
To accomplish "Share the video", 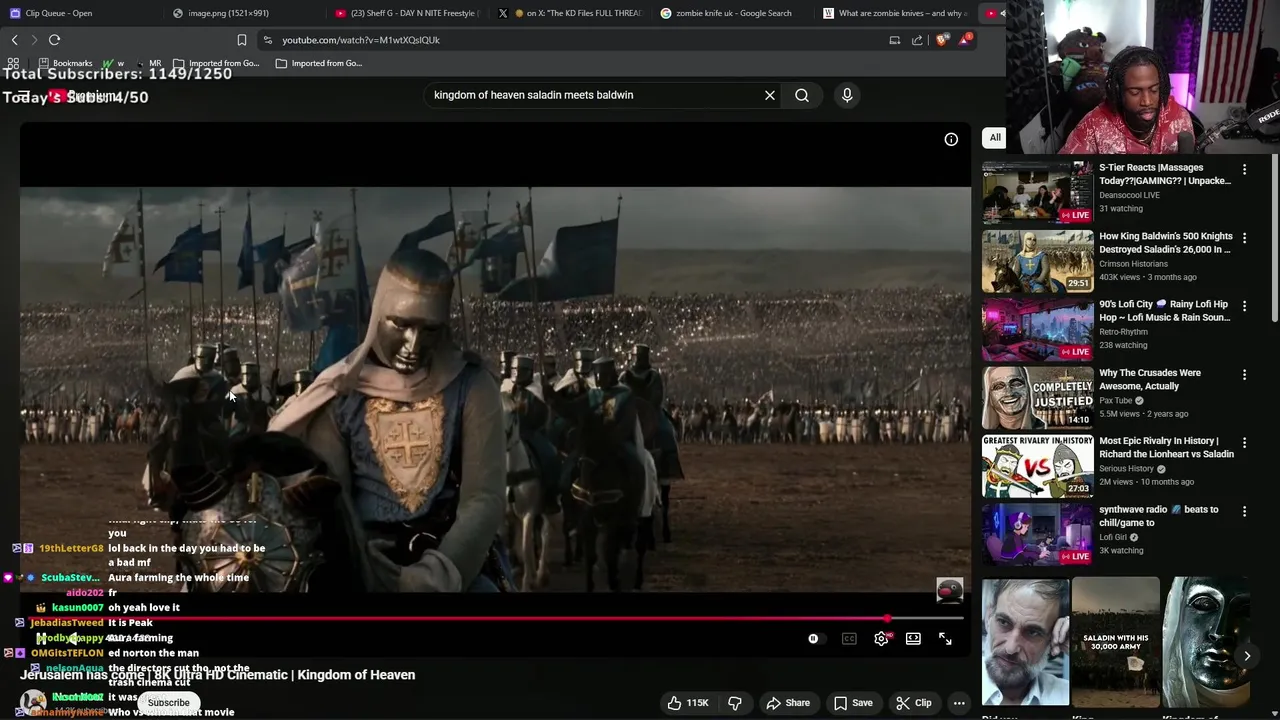I will pyautogui.click(x=787, y=703).
